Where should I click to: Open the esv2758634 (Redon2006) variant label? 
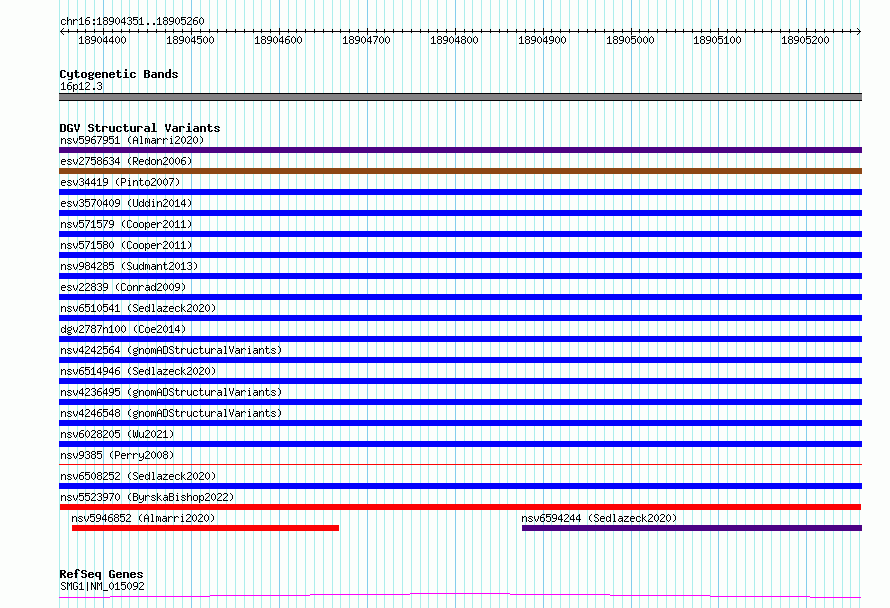point(126,161)
